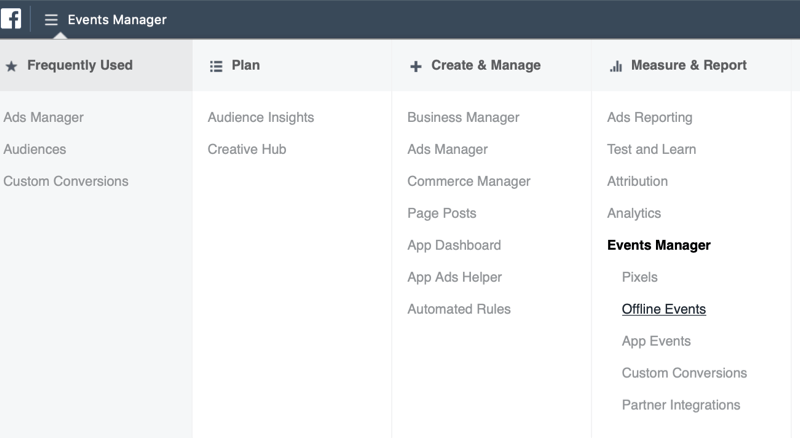The width and height of the screenshot is (800, 438).
Task: Open Page Posts
Action: pos(441,213)
